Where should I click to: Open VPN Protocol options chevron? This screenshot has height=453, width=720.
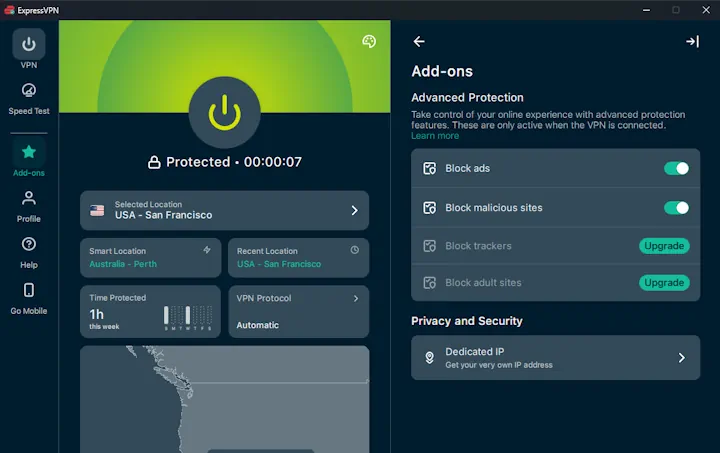[x=356, y=298]
